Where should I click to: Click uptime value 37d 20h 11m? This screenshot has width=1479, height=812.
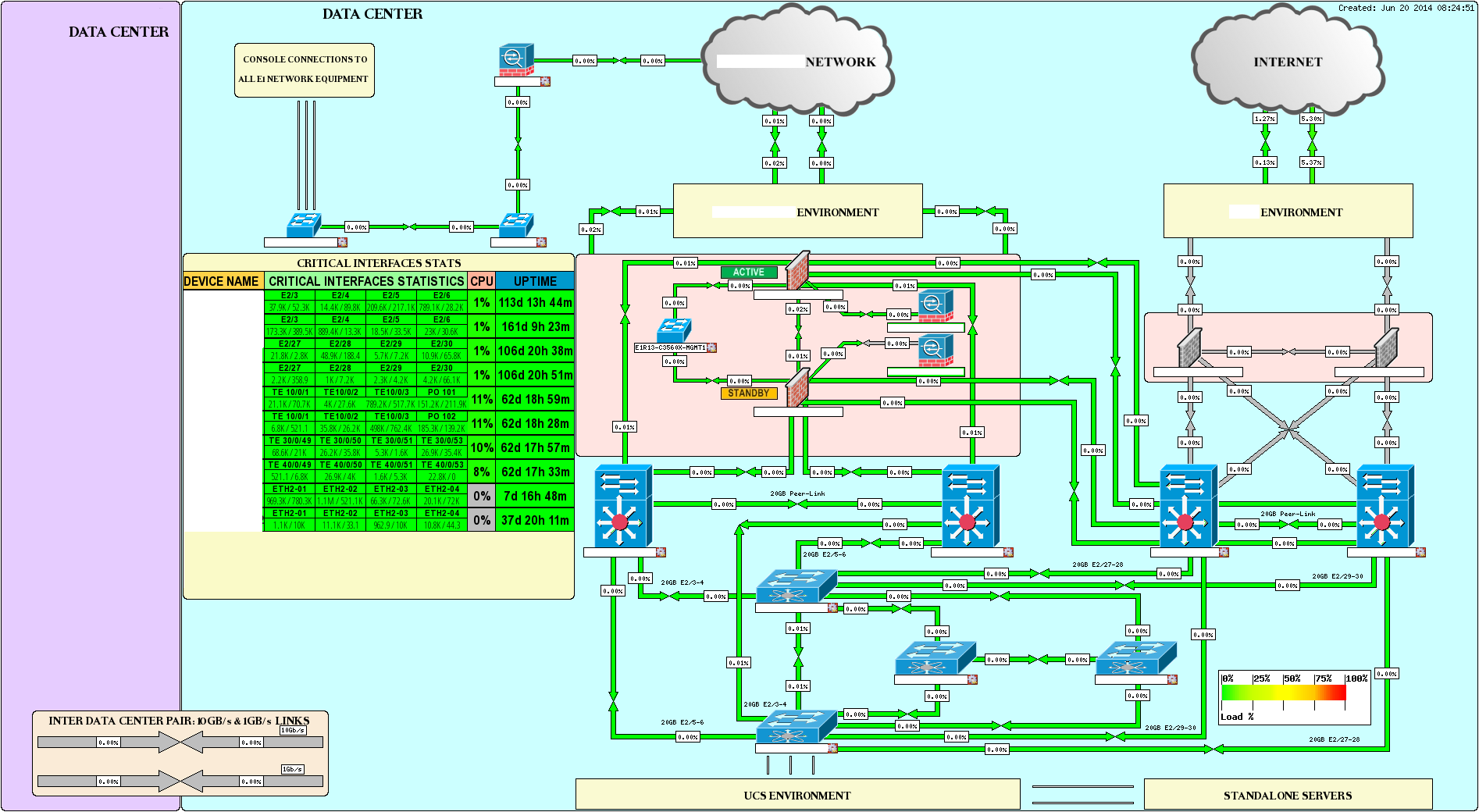(535, 520)
